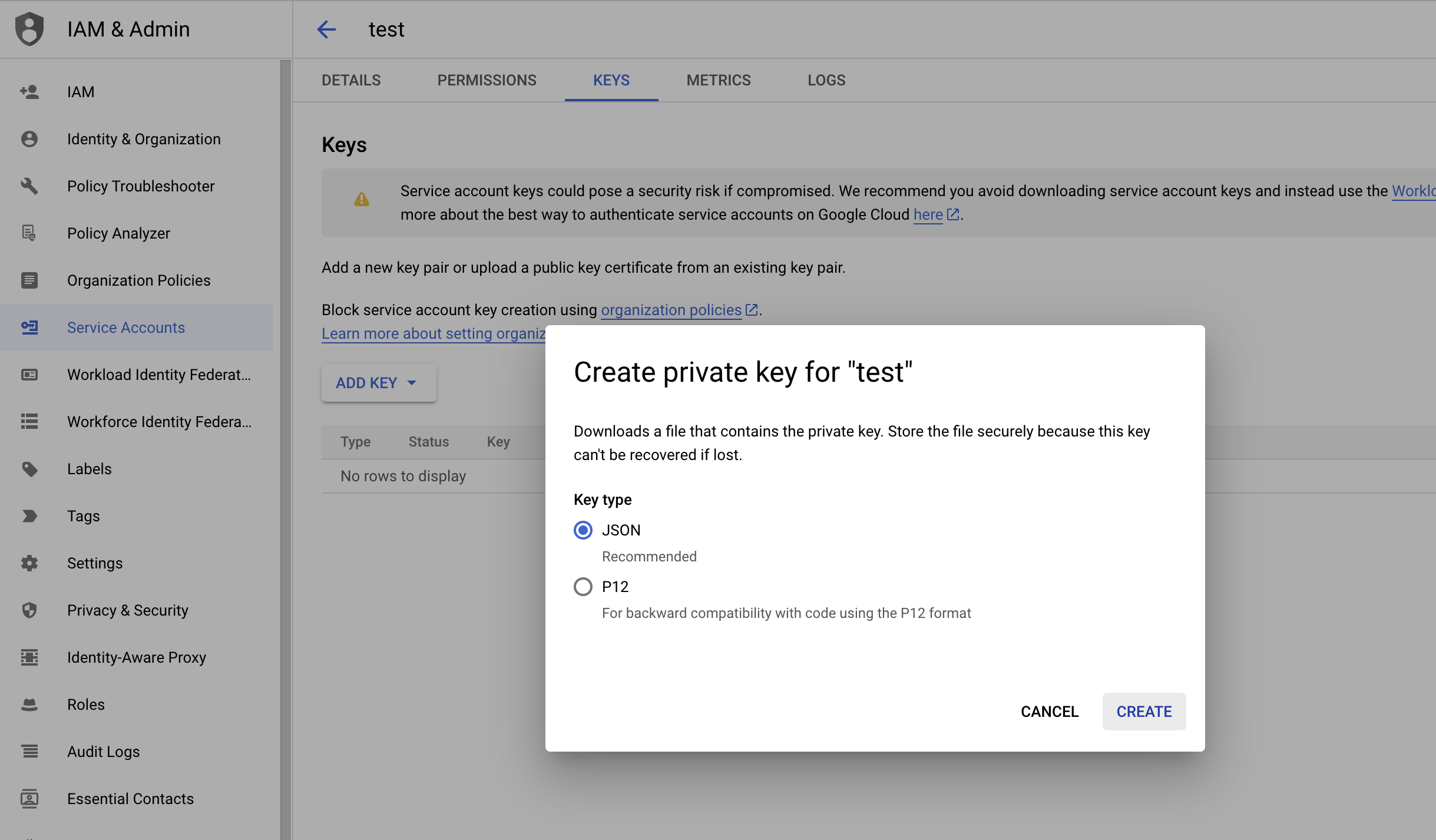Click the dialog title 'Create private key'

[743, 372]
